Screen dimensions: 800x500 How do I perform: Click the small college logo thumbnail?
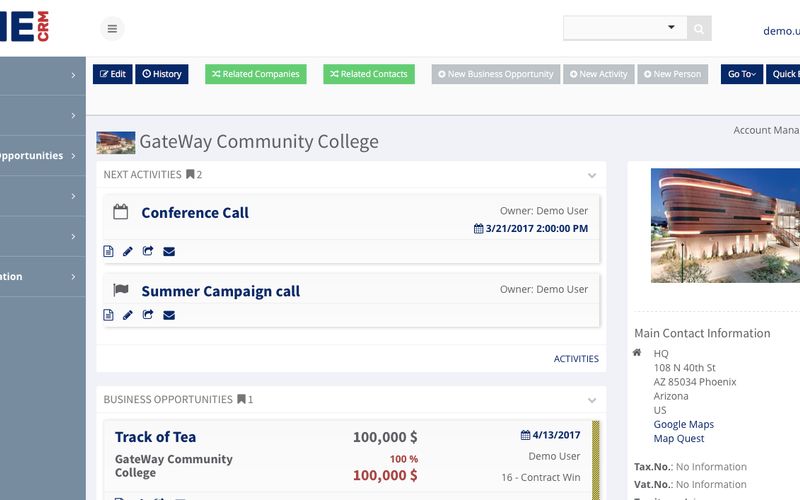point(116,143)
